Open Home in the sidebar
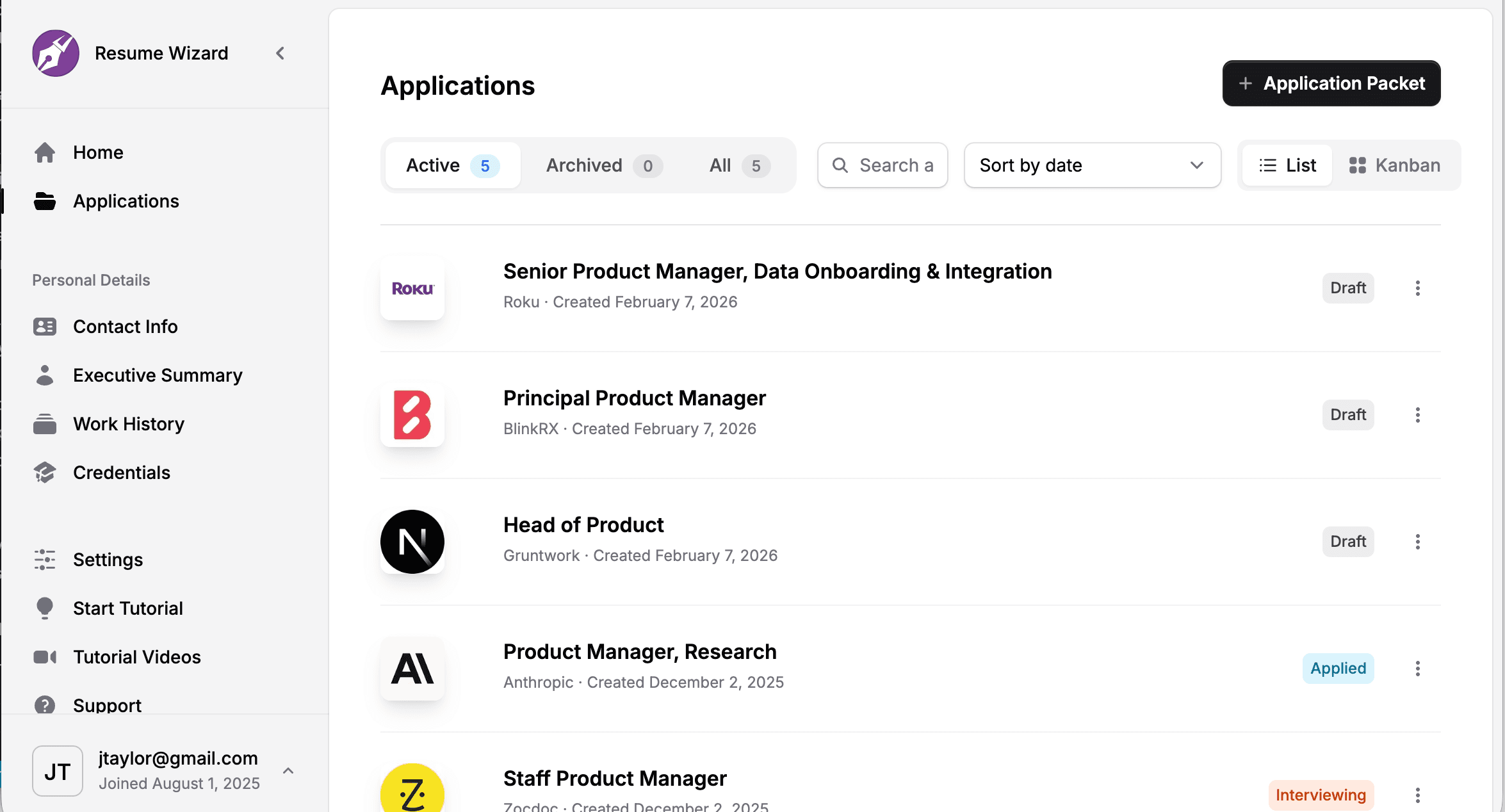This screenshot has width=1505, height=812. click(98, 152)
